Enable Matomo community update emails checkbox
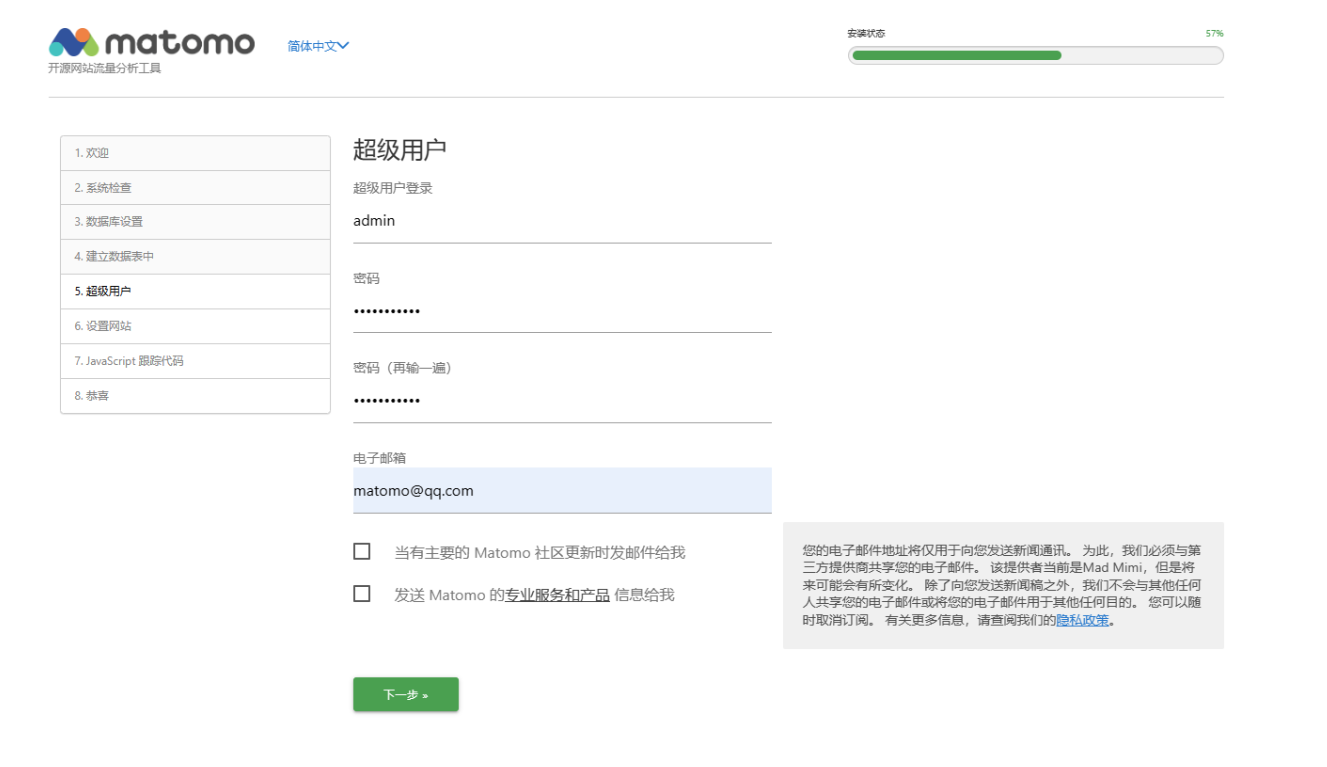Viewport: 1327px width, 767px height. 362,552
